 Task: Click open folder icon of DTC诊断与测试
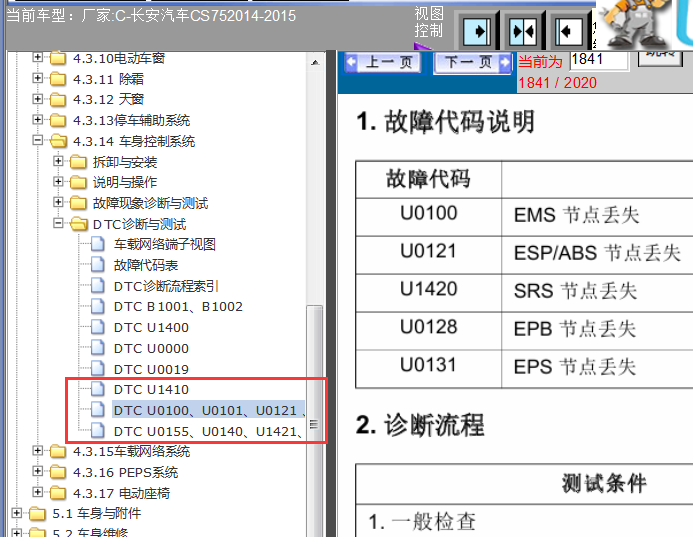(79, 224)
